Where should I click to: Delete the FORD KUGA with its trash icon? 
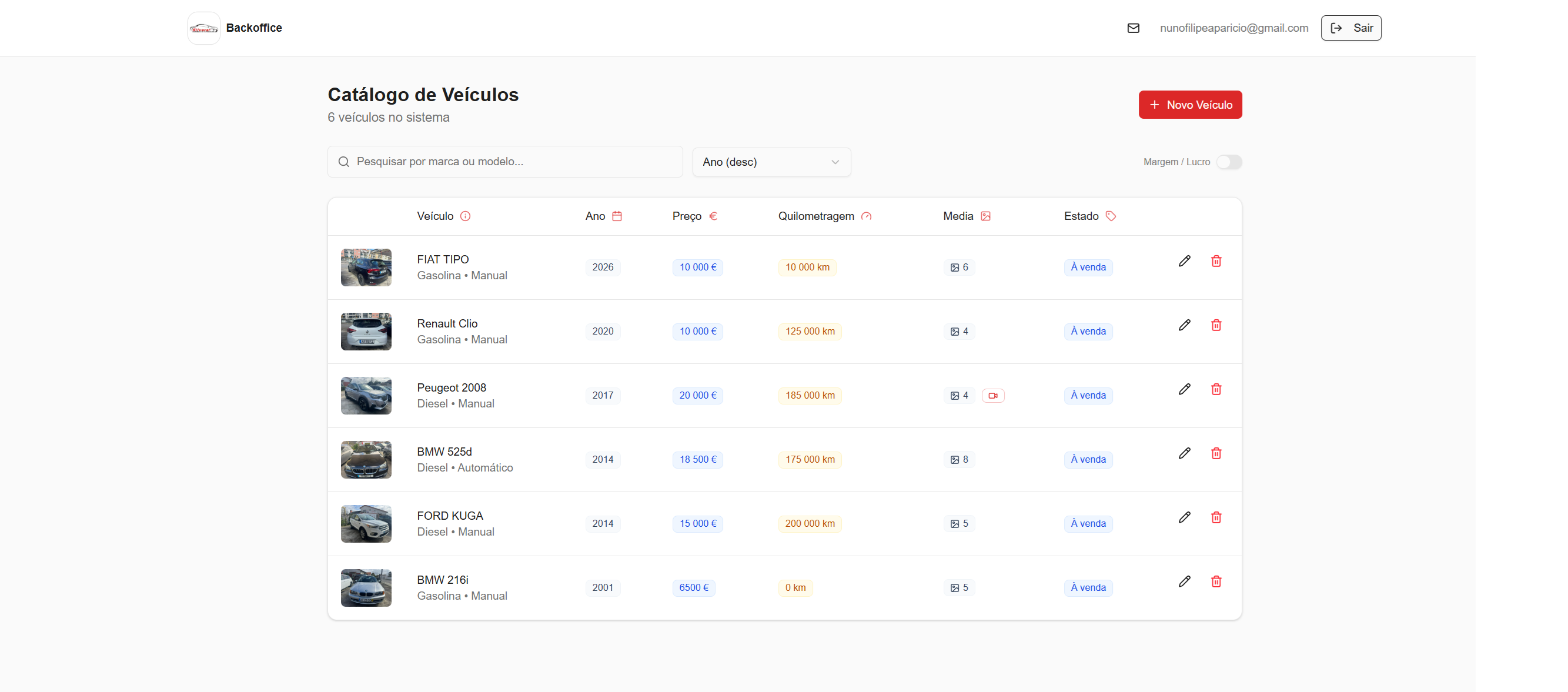[1216, 517]
